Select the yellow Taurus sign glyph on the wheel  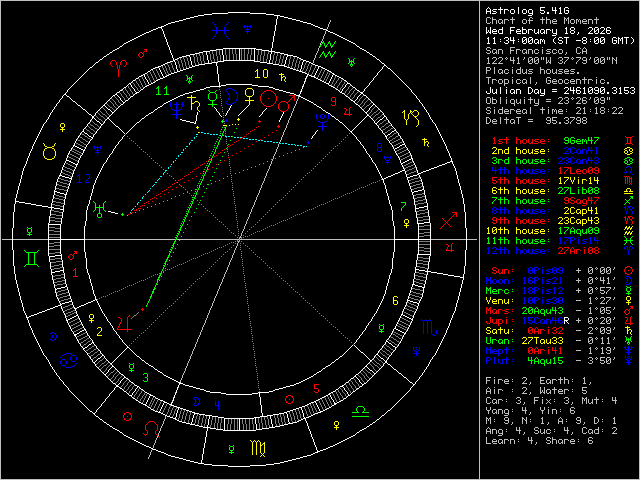49,152
